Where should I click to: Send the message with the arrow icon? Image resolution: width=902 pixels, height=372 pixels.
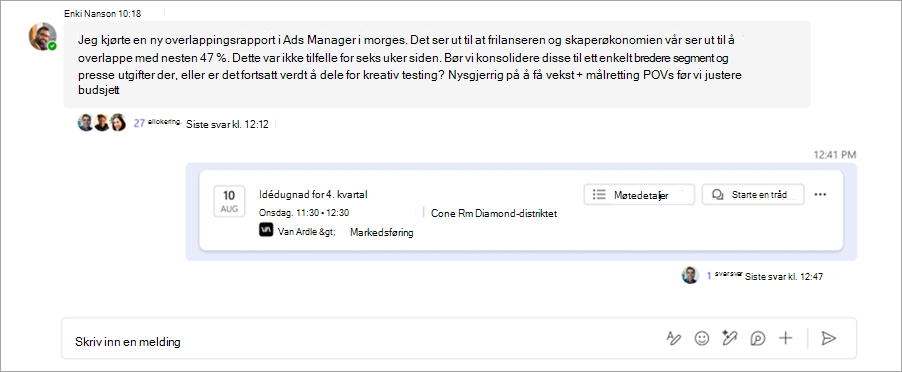click(x=828, y=339)
